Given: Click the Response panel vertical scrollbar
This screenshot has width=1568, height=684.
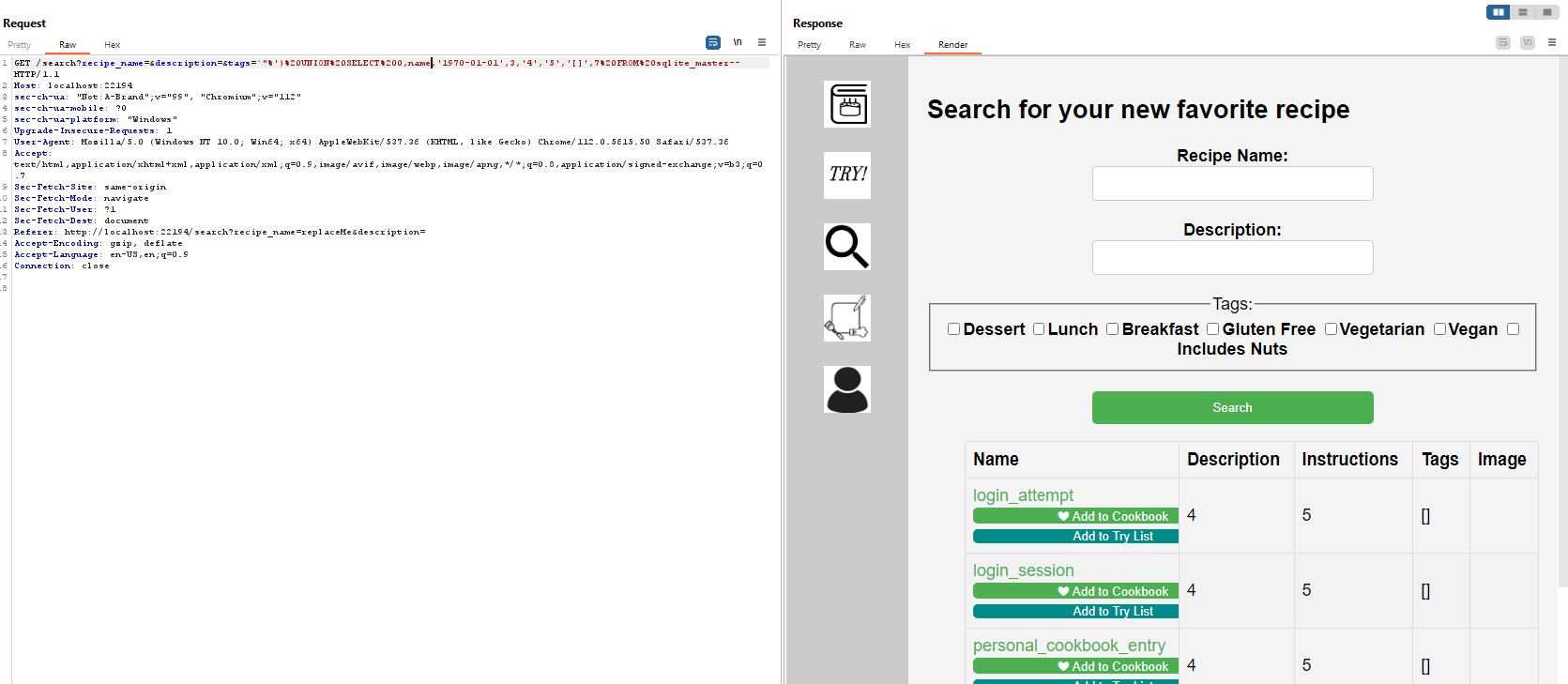Looking at the screenshot, I should pyautogui.click(x=1562, y=321).
